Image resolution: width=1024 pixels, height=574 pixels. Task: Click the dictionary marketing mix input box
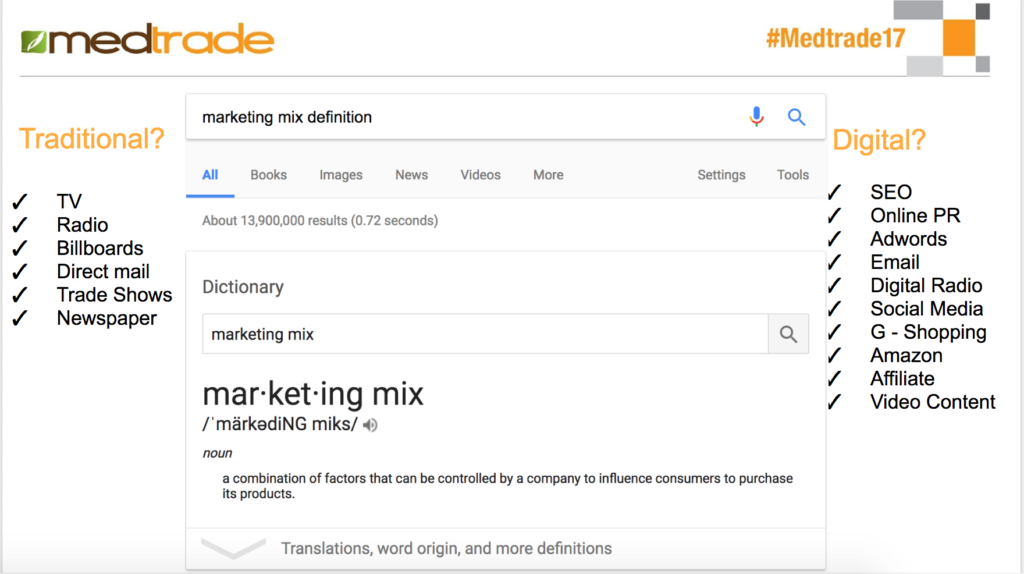[x=485, y=334]
